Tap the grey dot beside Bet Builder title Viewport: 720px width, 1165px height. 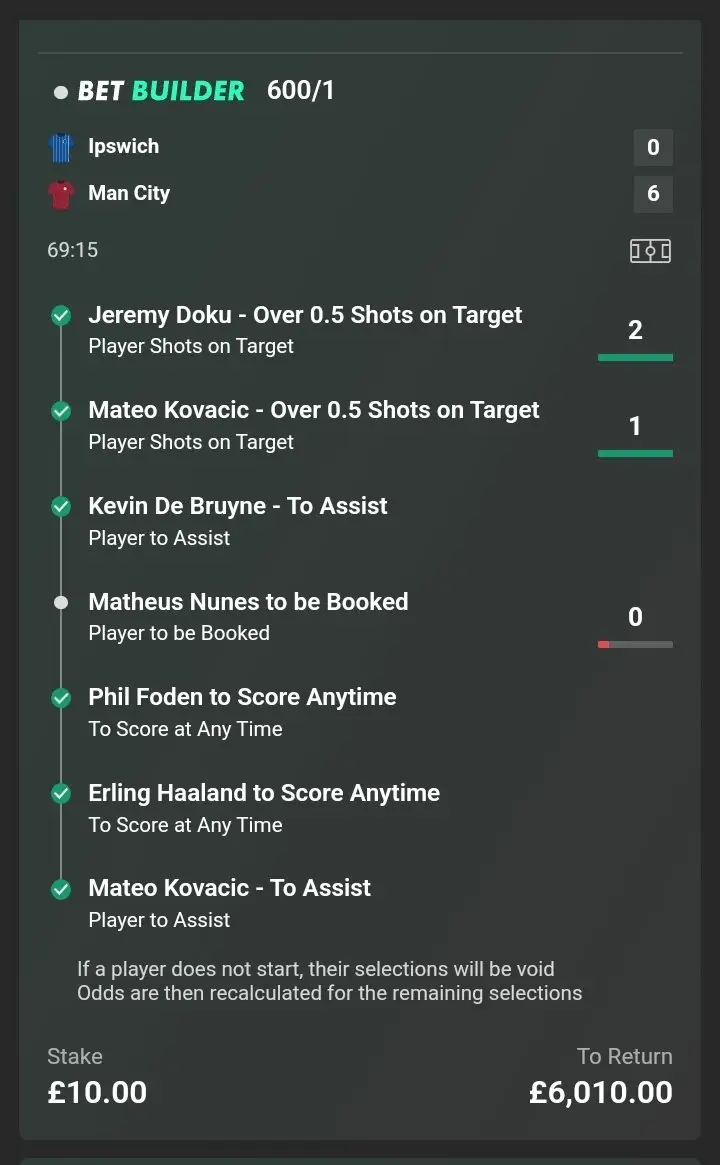pos(61,92)
